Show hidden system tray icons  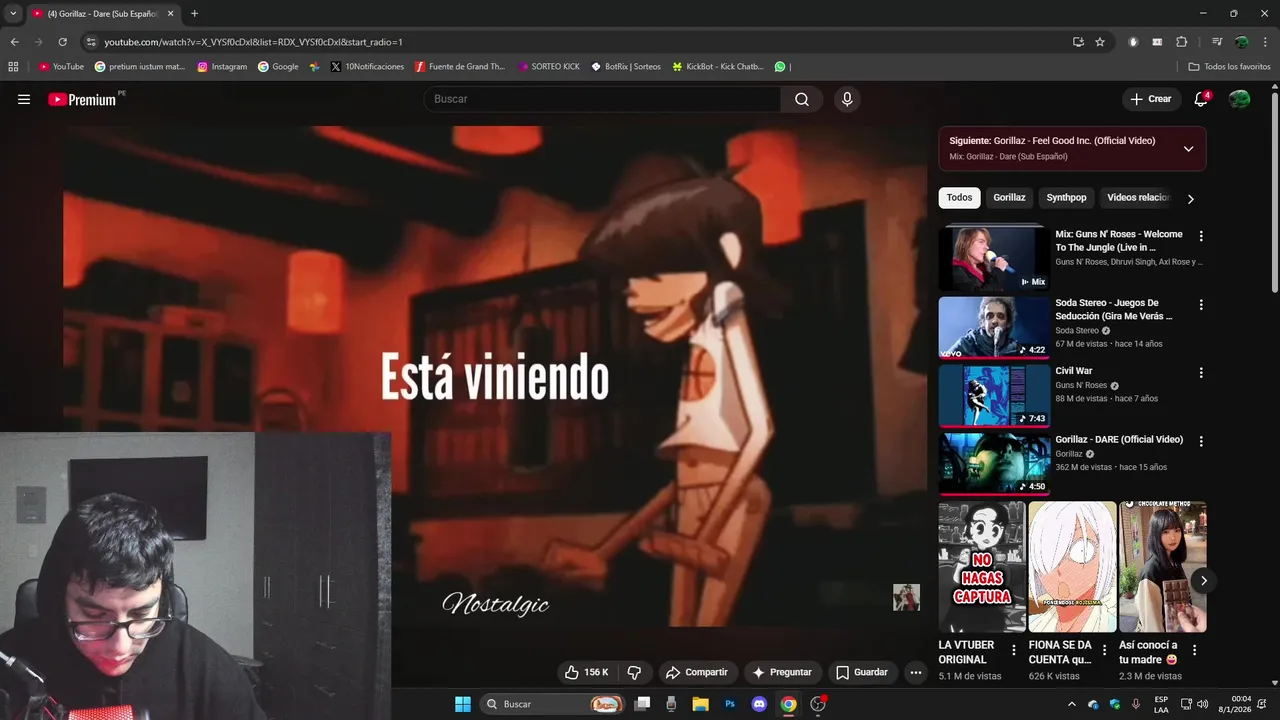coord(1072,704)
